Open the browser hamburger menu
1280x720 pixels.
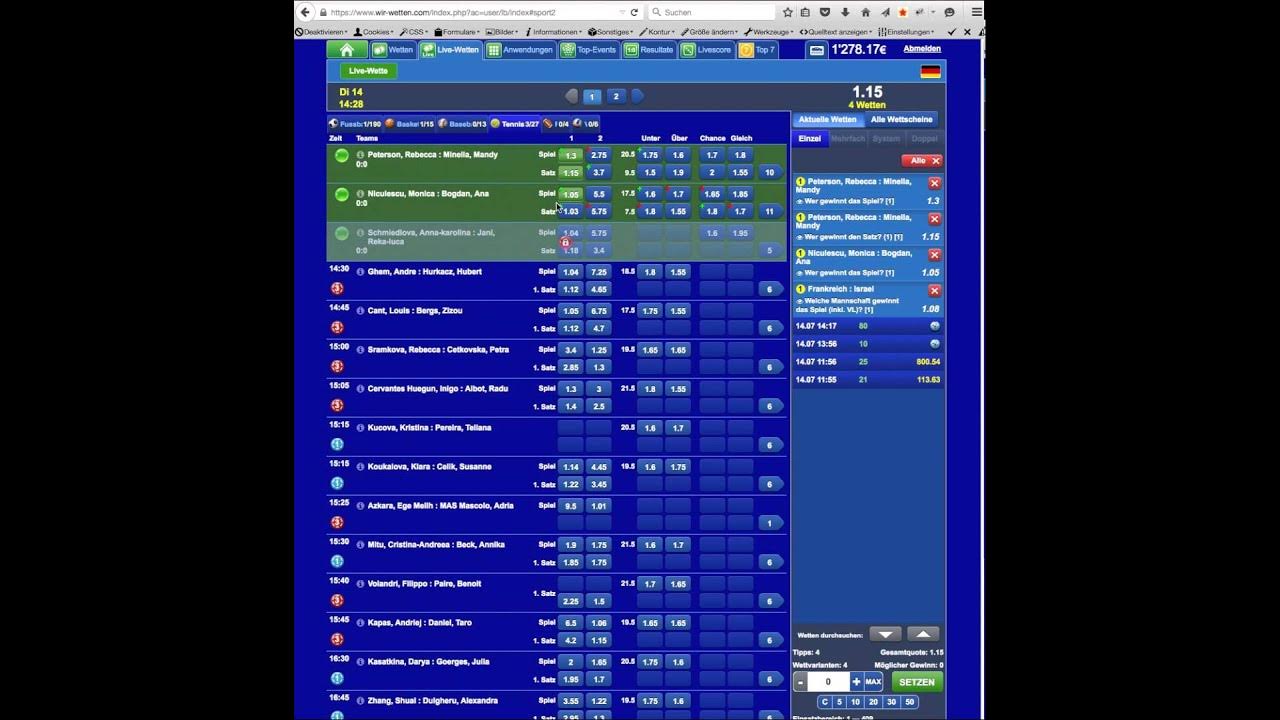click(x=977, y=12)
